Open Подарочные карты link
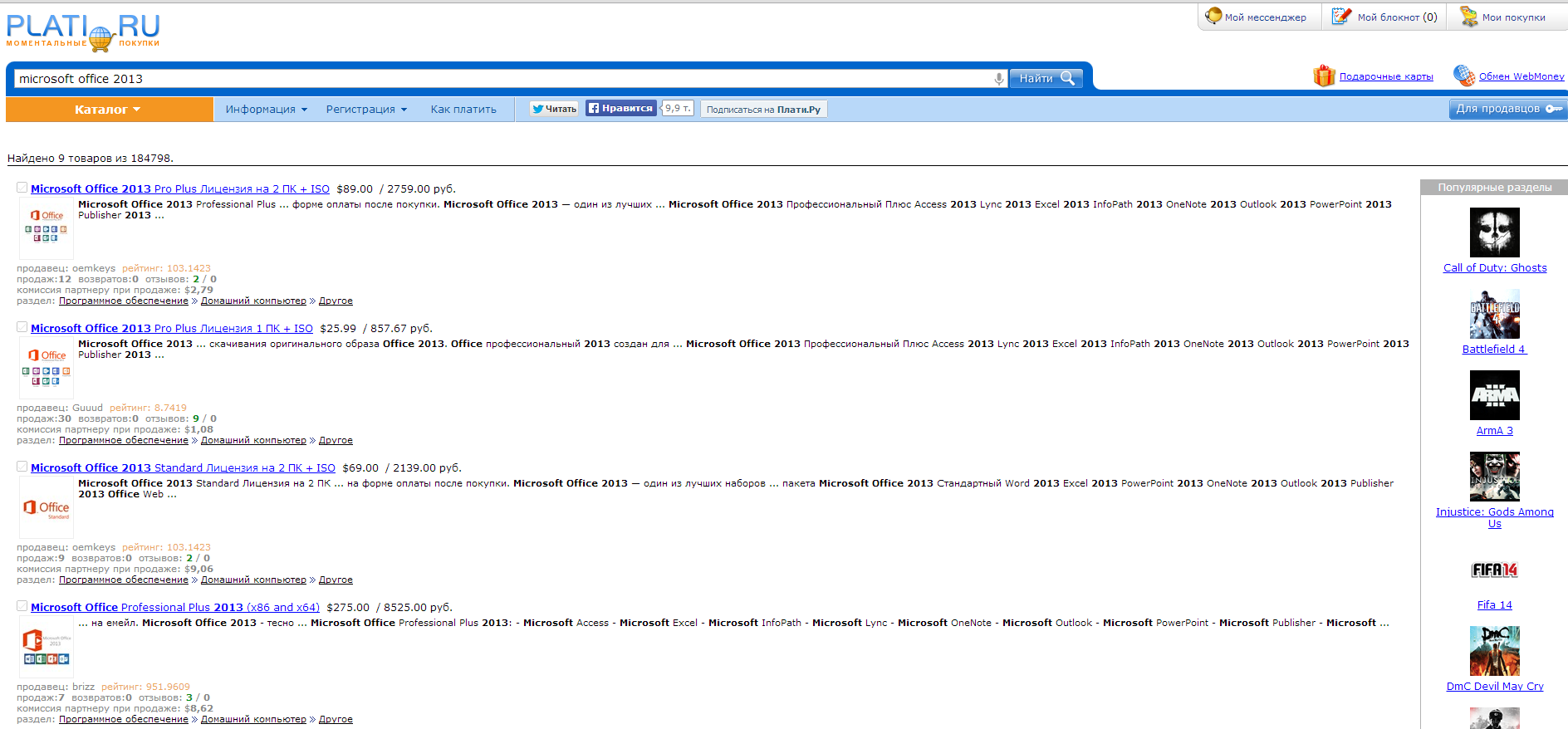This screenshot has width=1568, height=729. click(x=1386, y=76)
